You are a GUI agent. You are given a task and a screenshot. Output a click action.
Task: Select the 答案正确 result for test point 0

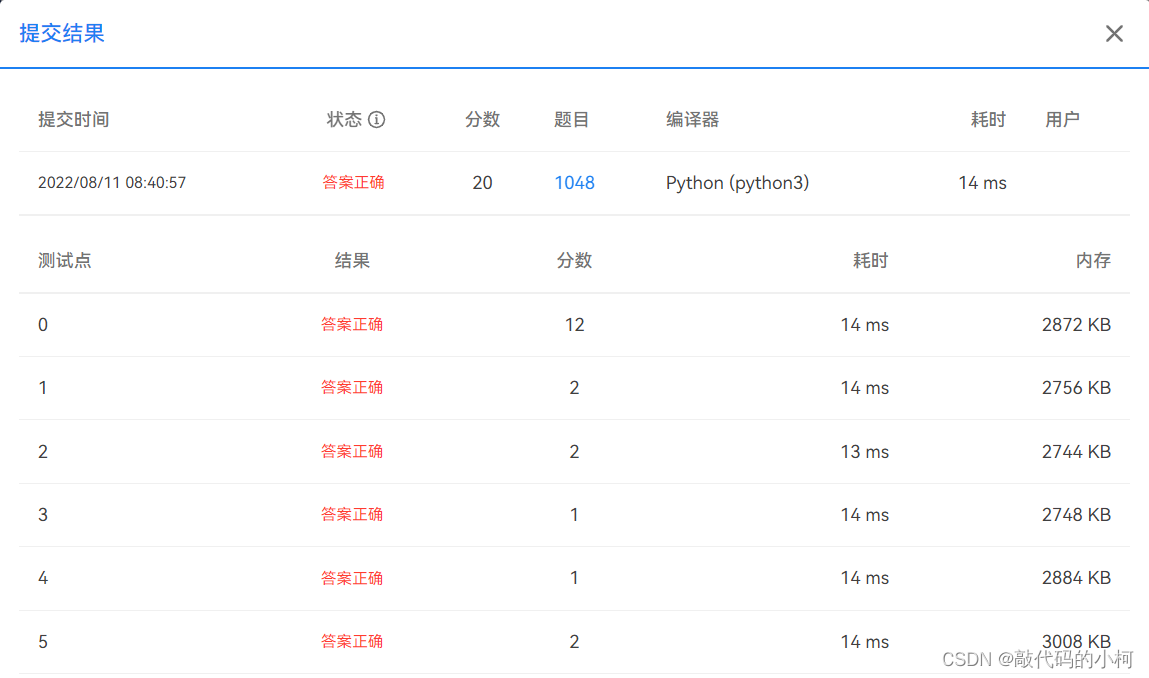coord(353,324)
